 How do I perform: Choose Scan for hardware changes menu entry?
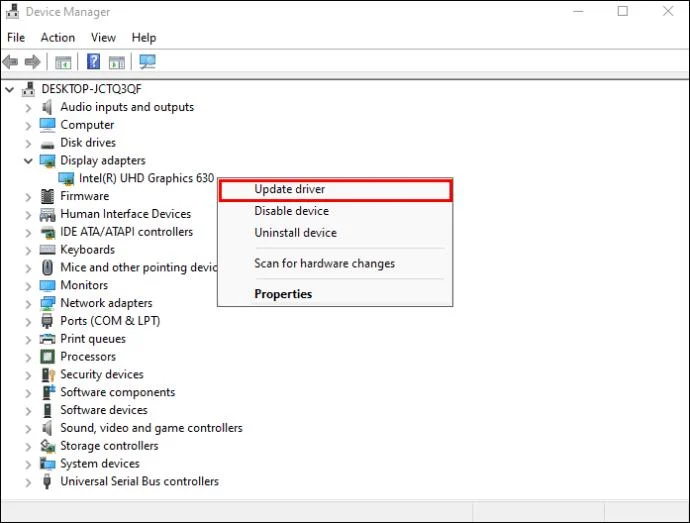point(335,264)
